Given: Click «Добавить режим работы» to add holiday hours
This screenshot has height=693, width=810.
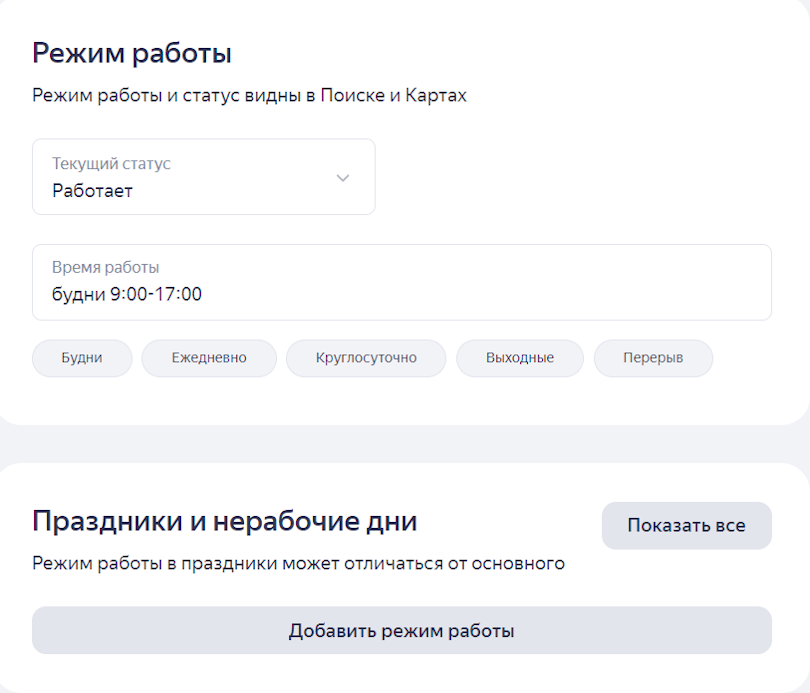Looking at the screenshot, I should pyautogui.click(x=402, y=630).
